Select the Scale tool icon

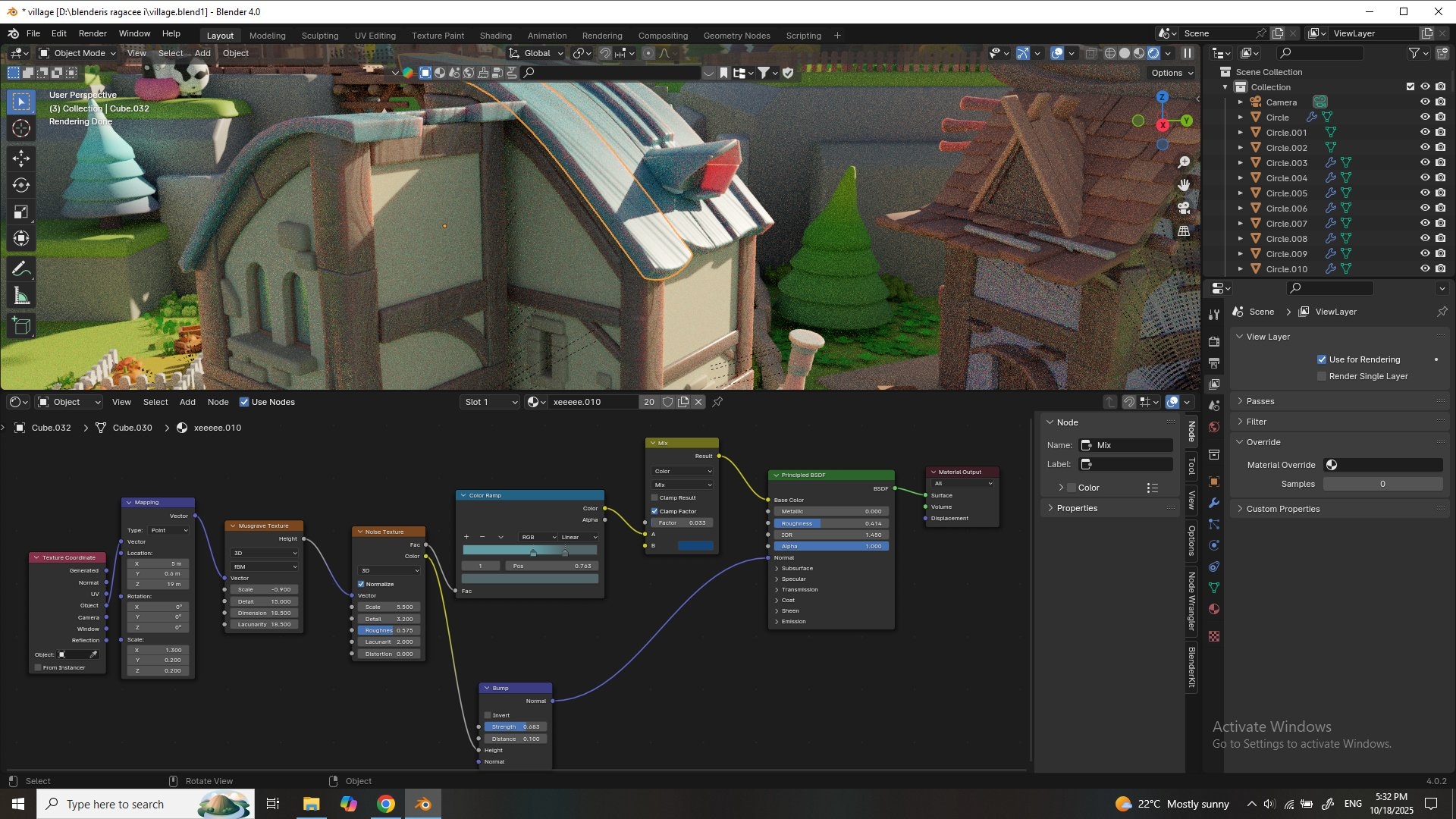point(21,212)
